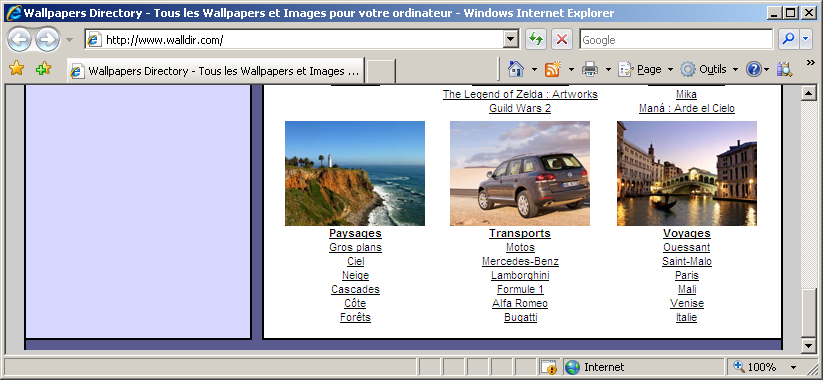The width and height of the screenshot is (823, 380).
Task: Stop loading with the red X icon
Action: click(x=562, y=39)
